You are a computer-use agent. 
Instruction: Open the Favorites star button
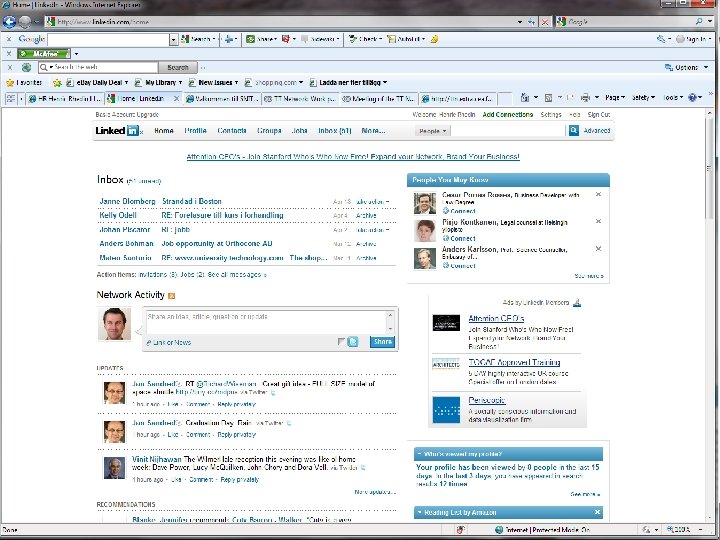[x=24, y=83]
